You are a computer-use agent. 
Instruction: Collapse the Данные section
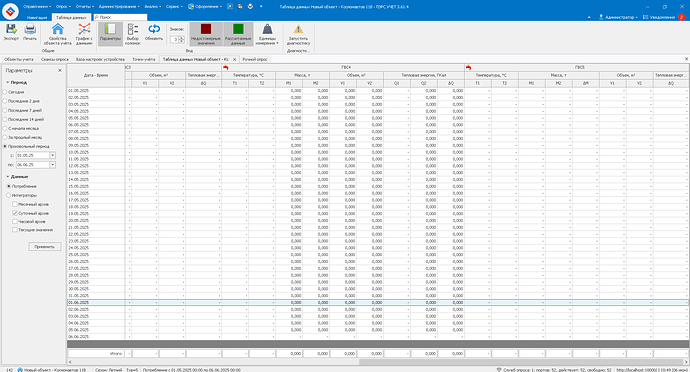click(7, 177)
